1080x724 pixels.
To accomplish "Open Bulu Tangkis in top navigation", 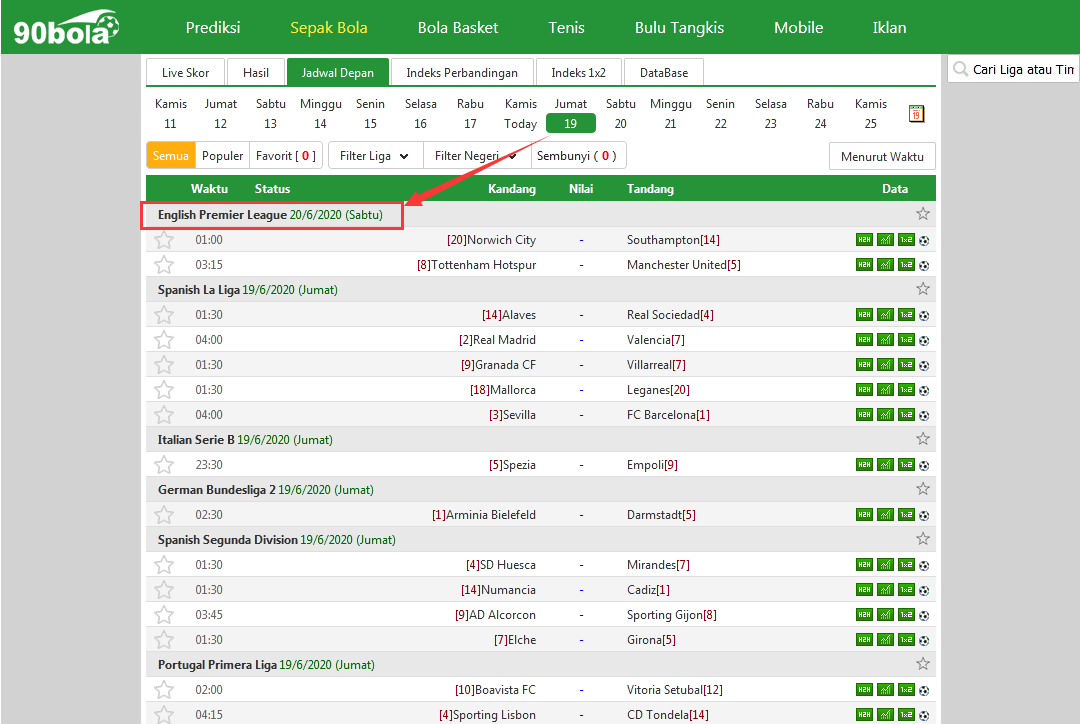I will point(679,28).
